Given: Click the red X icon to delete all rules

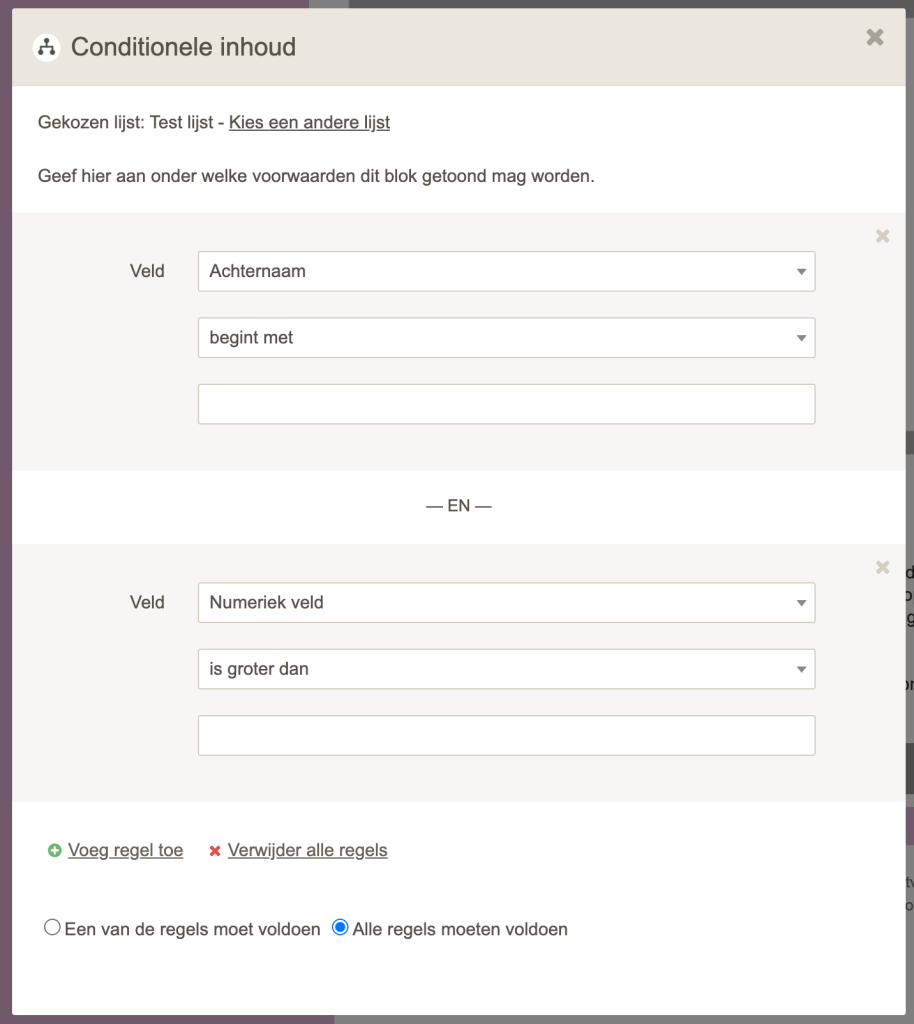Looking at the screenshot, I should coord(214,851).
